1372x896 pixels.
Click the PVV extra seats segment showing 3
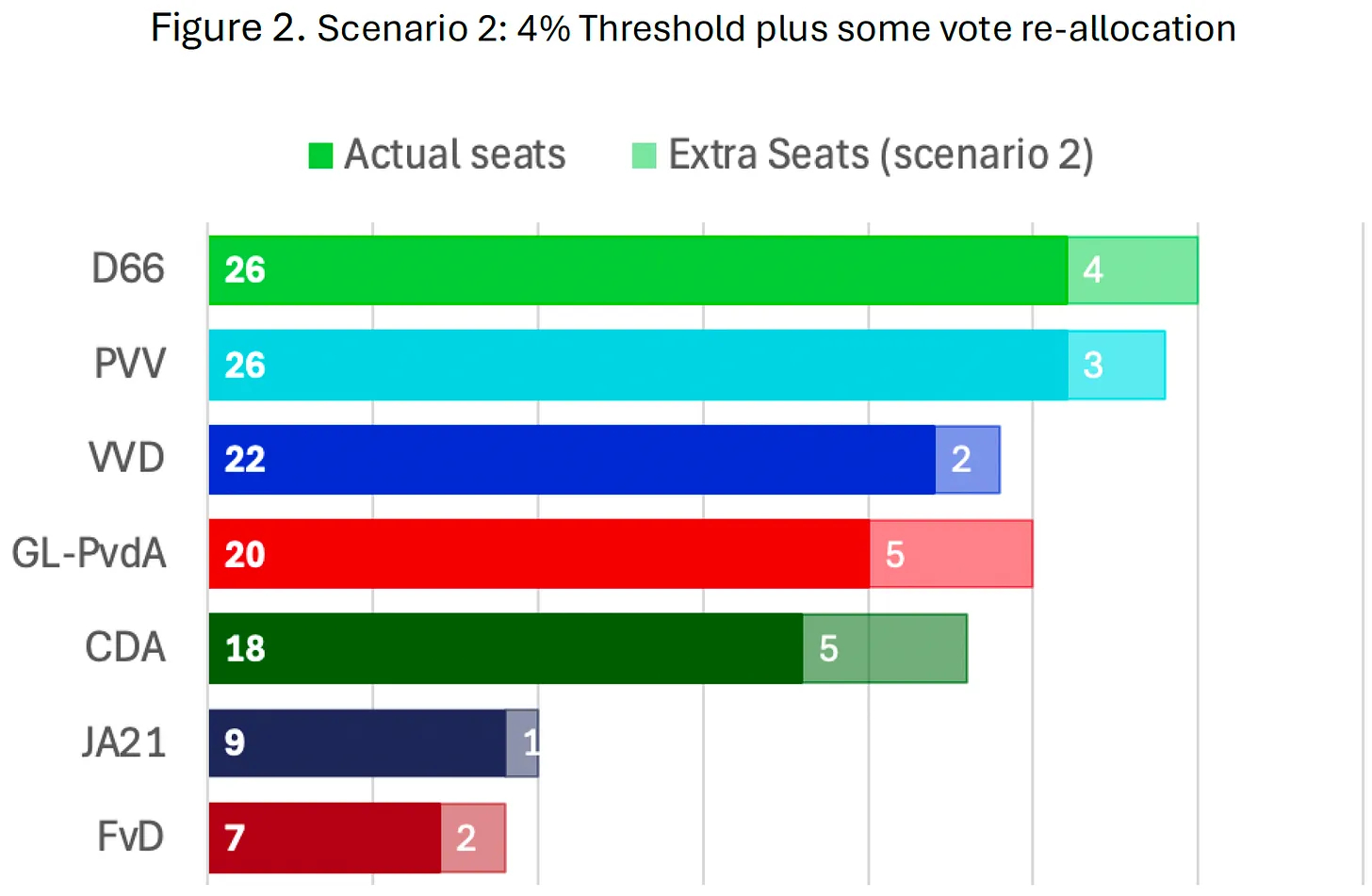1117,365
